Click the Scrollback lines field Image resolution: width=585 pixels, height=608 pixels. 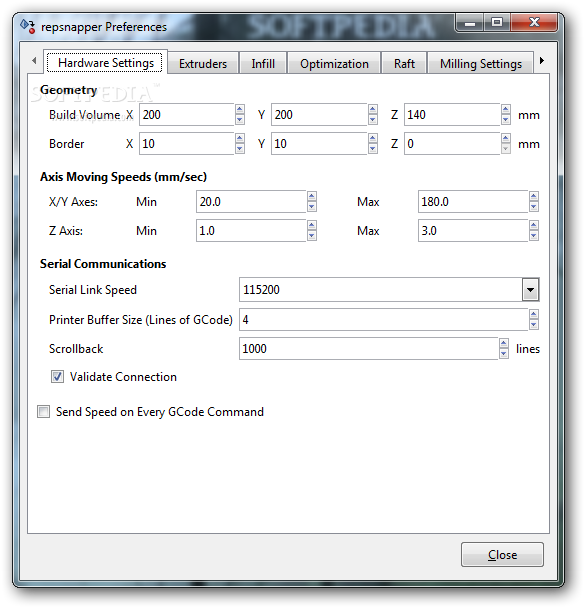pos(368,348)
